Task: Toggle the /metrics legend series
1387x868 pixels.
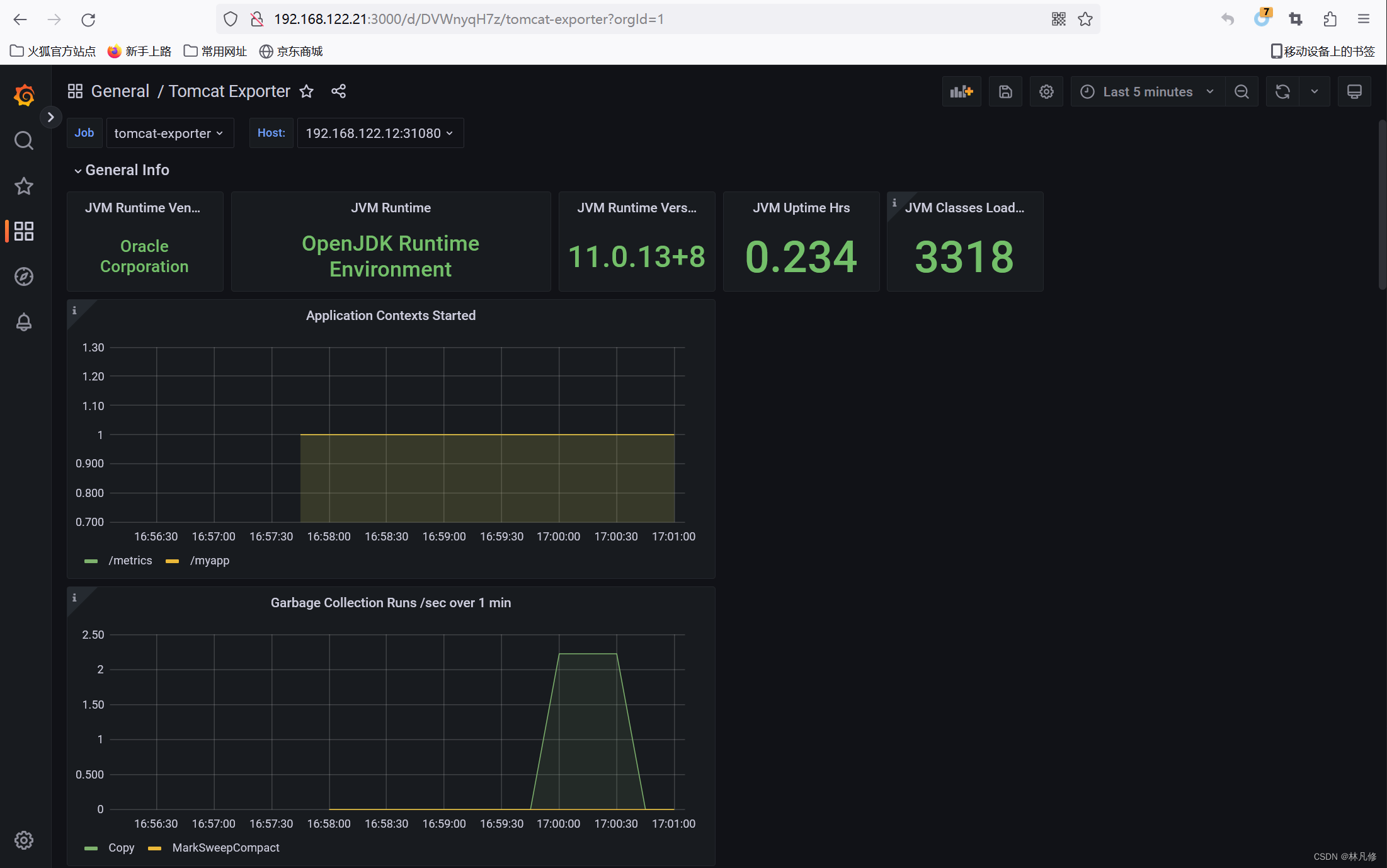Action: (130, 561)
